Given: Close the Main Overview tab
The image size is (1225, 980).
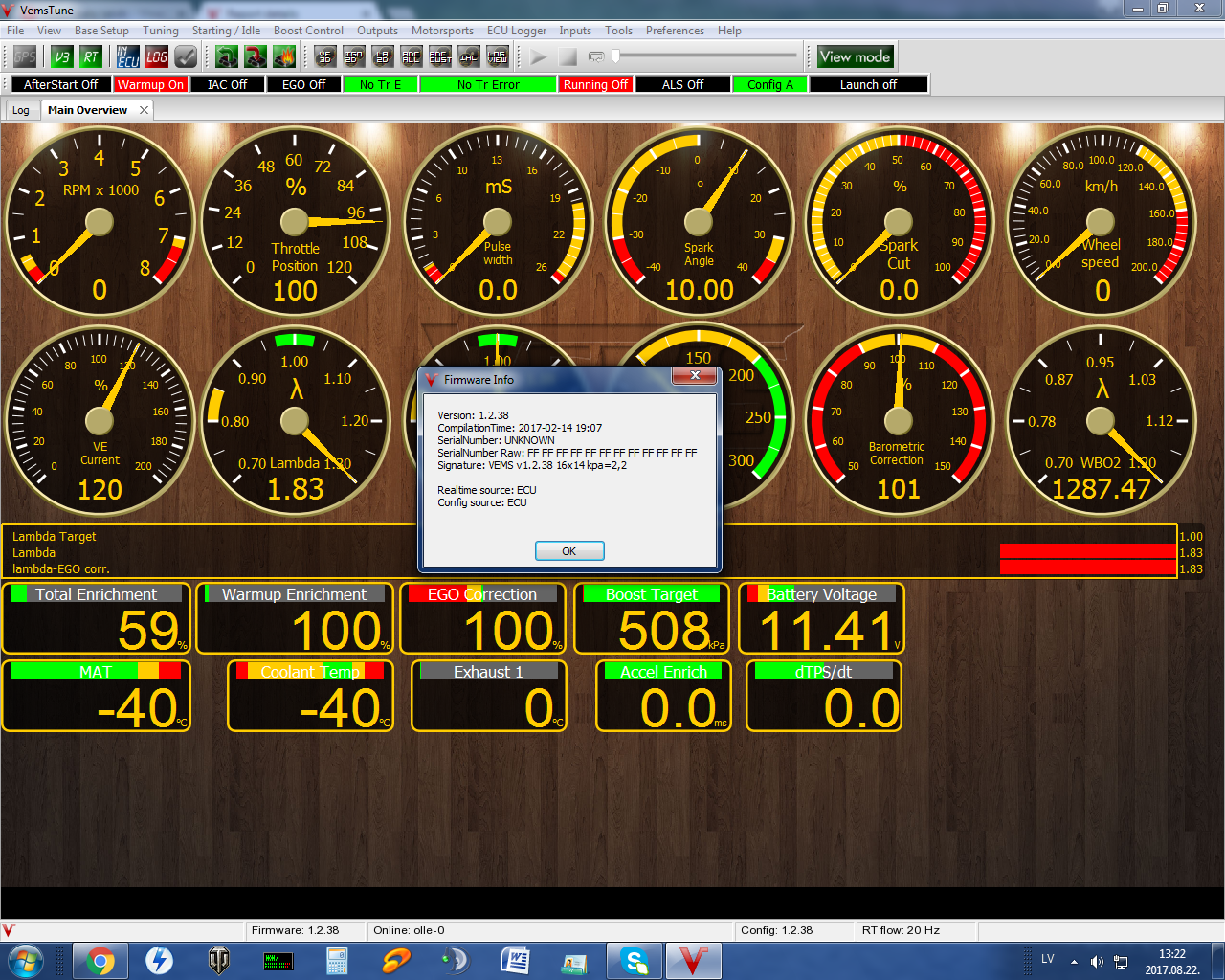Looking at the screenshot, I should click(144, 110).
